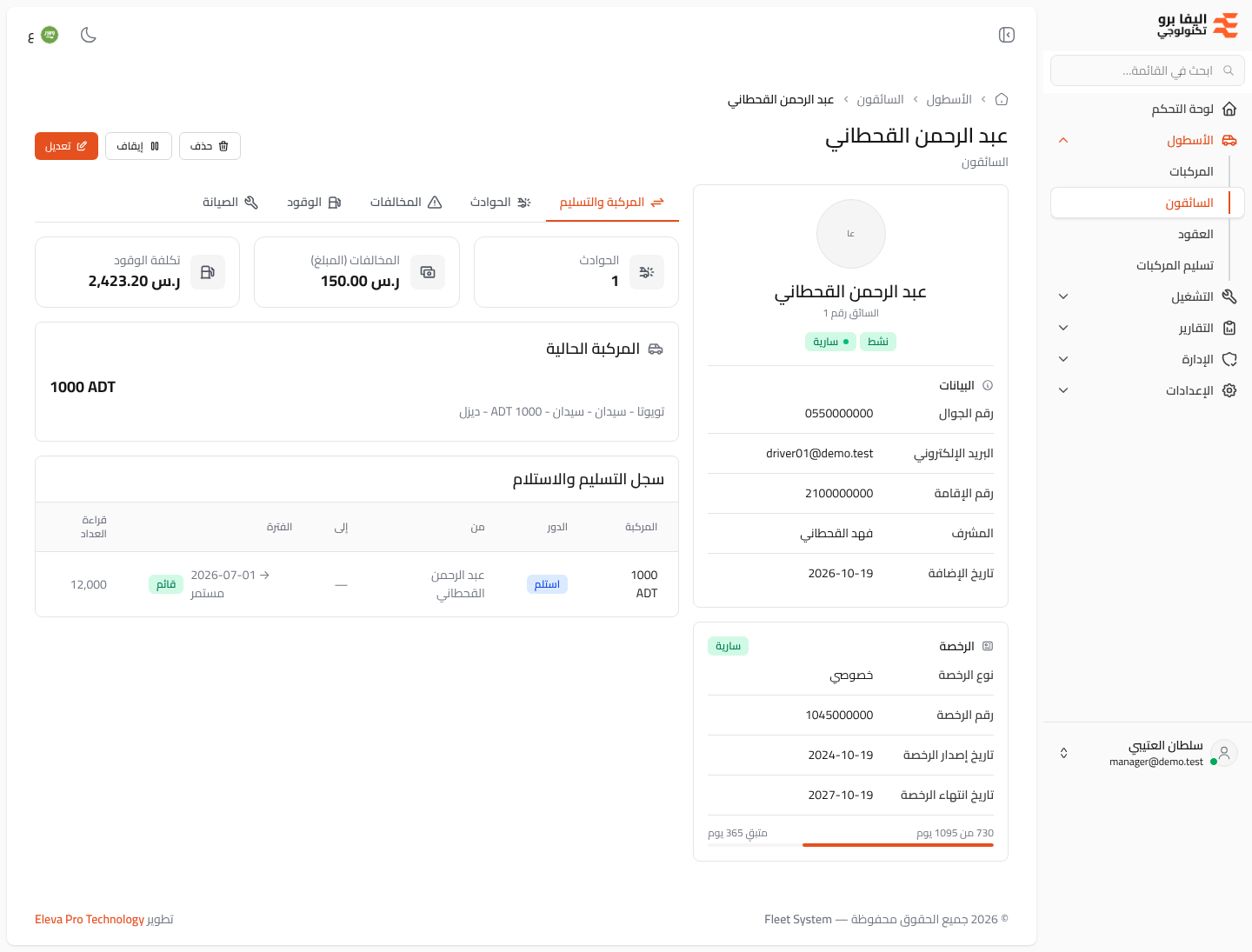This screenshot has height=952, width=1252.
Task: Collapse the sidebar panel icon
Action: 1007,35
